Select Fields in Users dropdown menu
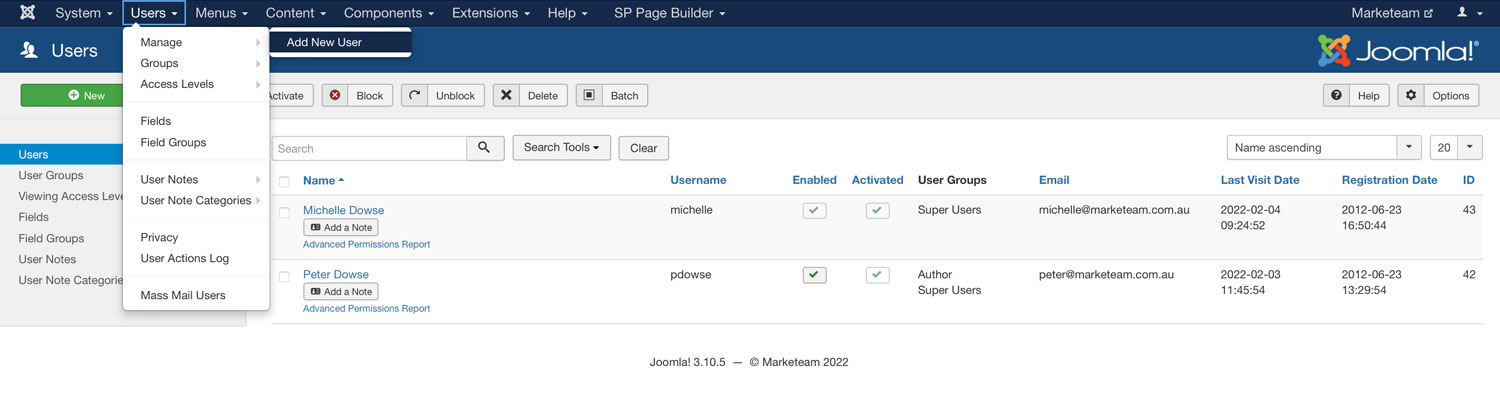 [196, 121]
